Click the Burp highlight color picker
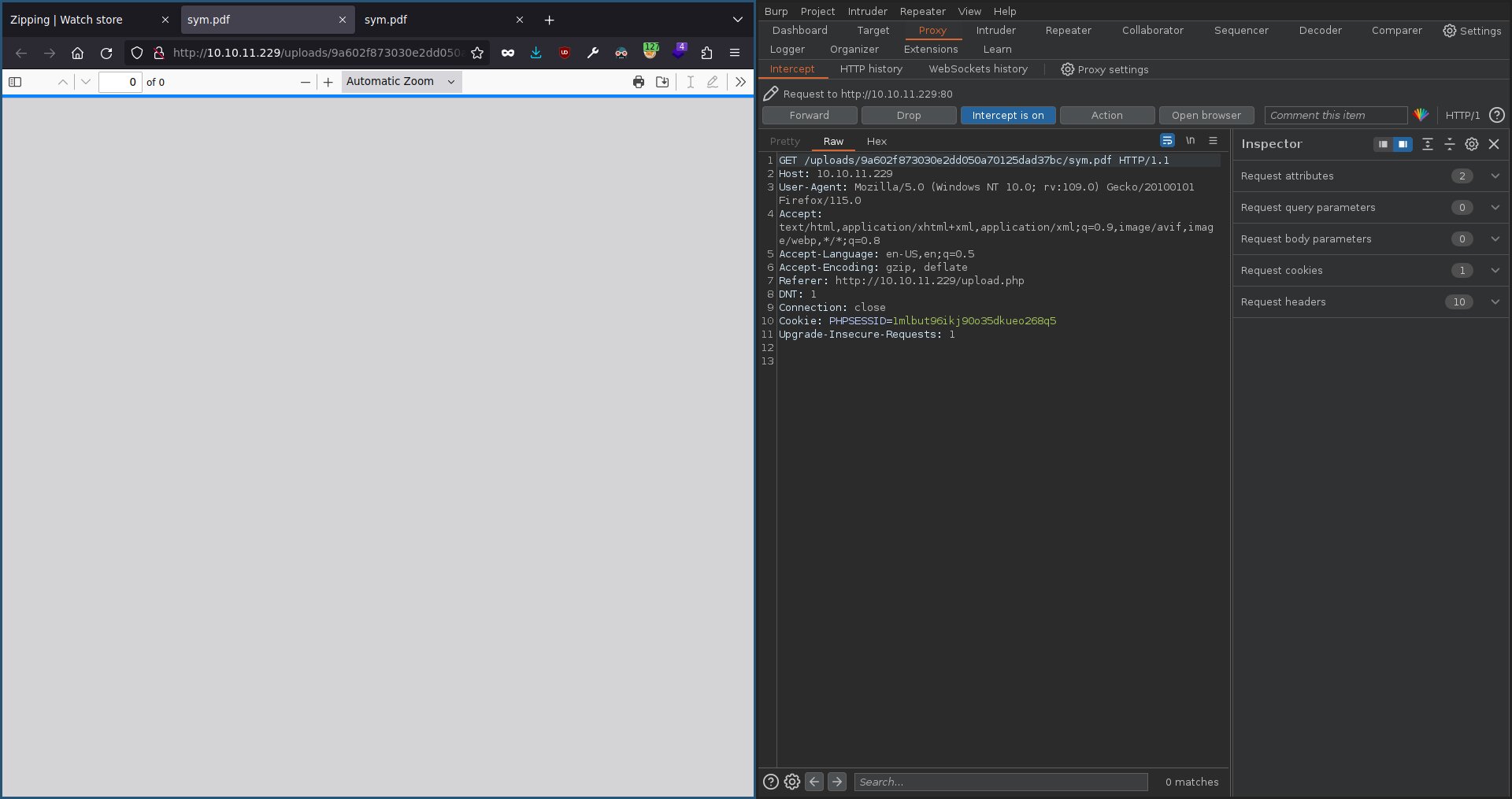The height and width of the screenshot is (799, 1512). 1421,115
